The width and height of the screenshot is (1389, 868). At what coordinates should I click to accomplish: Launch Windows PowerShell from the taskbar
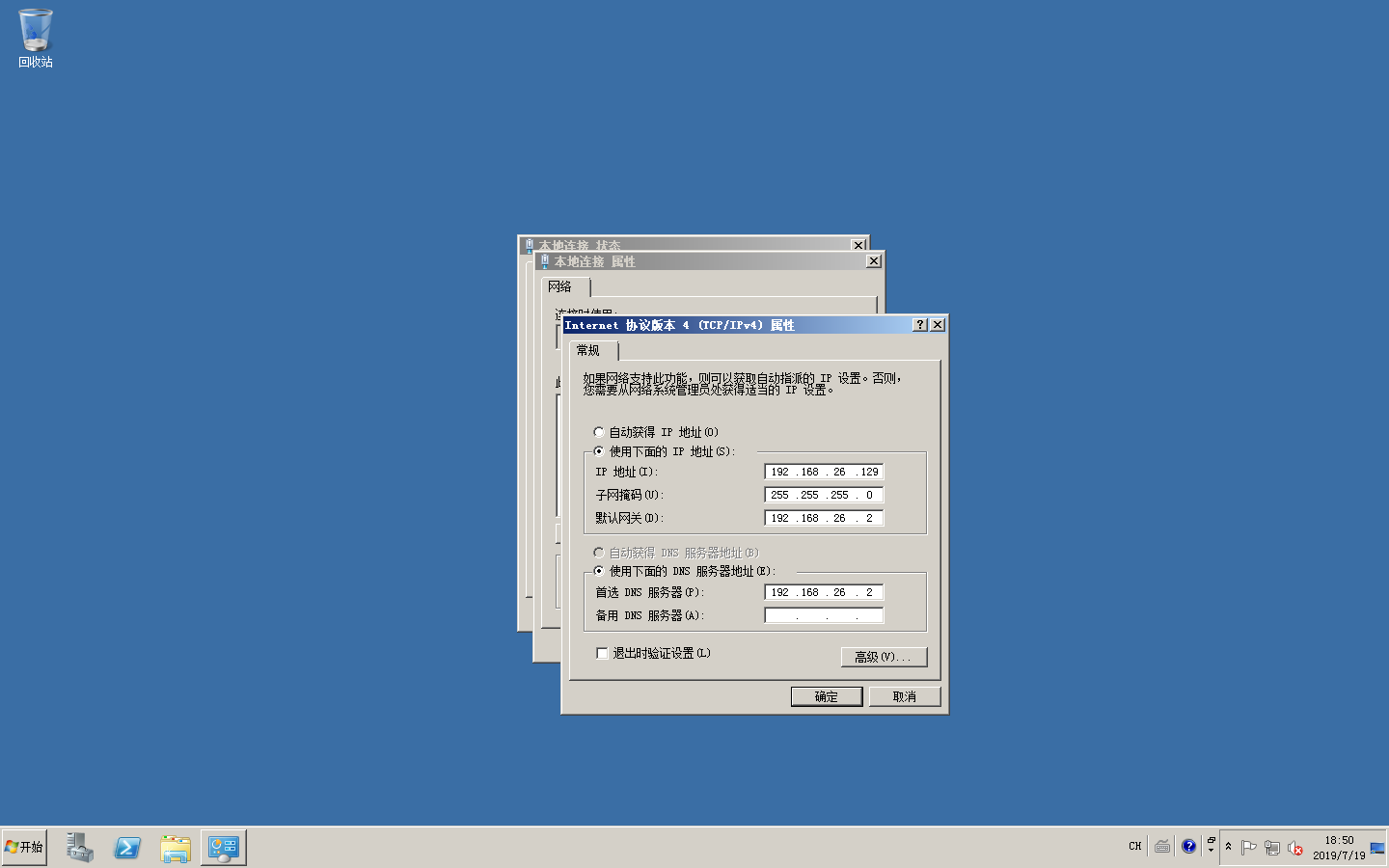point(127,847)
